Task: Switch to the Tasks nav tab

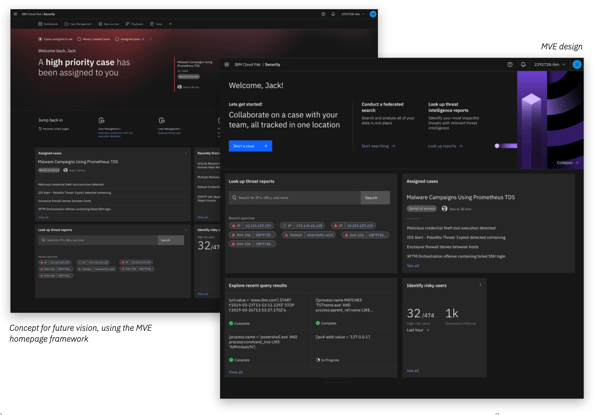Action: pos(156,24)
